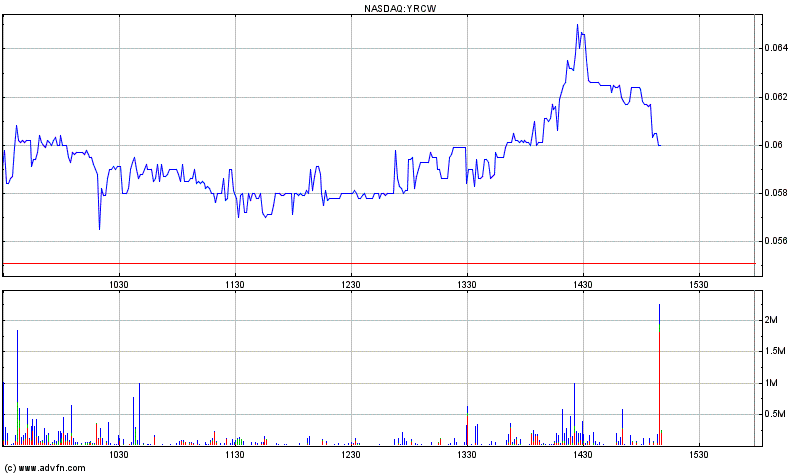
Task: Click the NASDAQ:YRCW chart title
Action: click(x=400, y=8)
